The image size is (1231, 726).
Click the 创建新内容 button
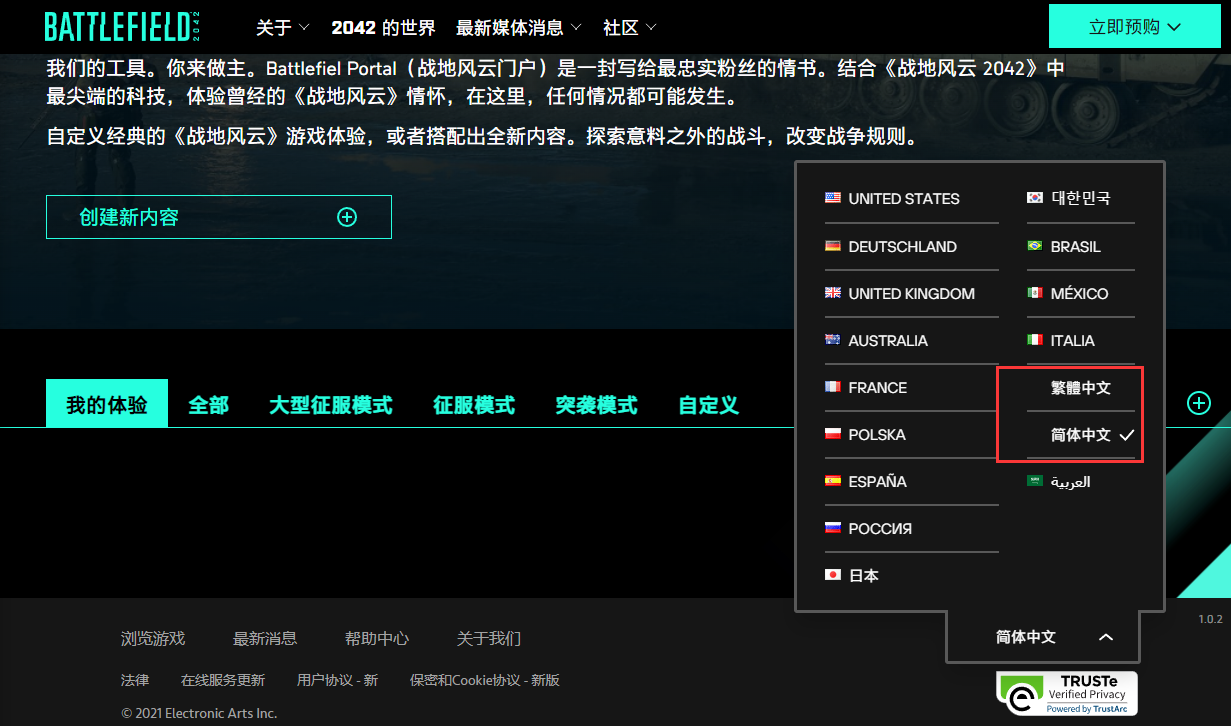click(219, 217)
